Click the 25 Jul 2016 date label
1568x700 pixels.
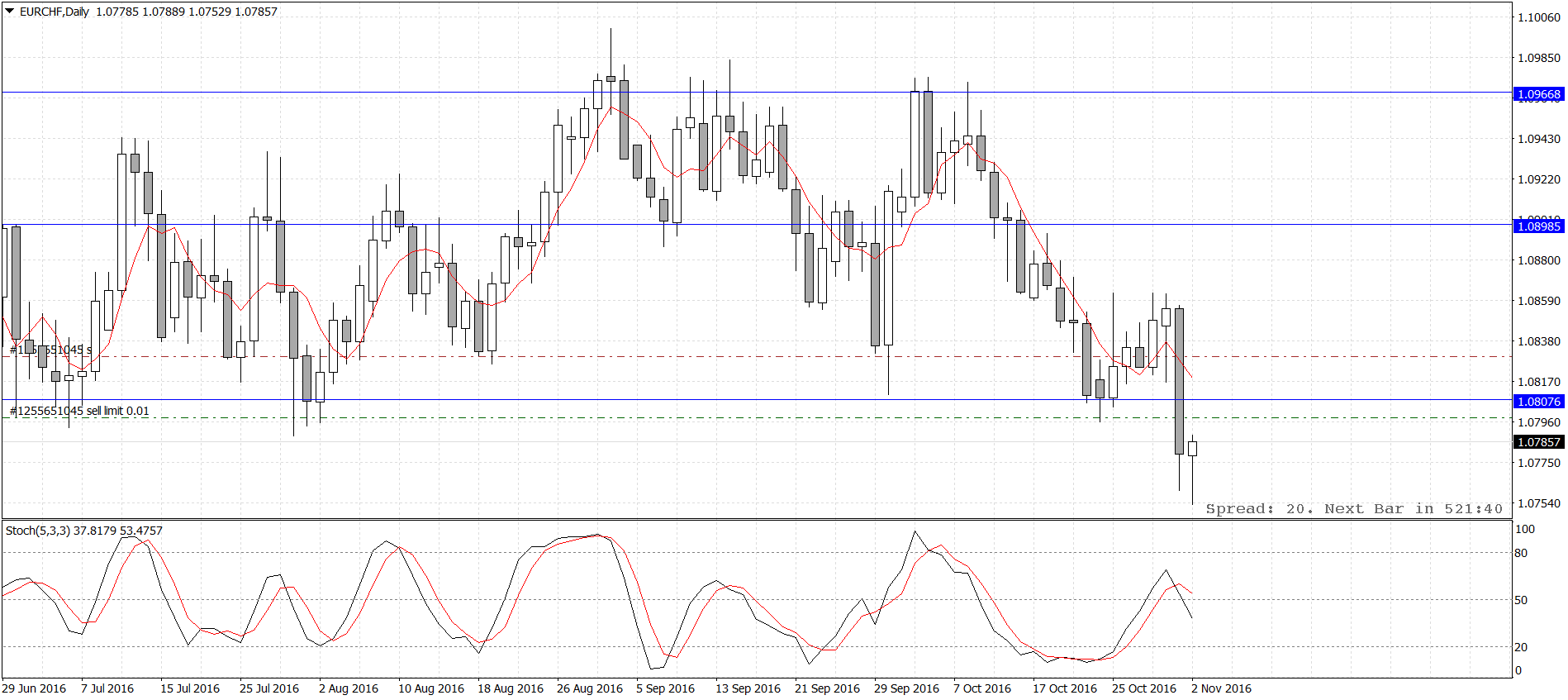[269, 688]
